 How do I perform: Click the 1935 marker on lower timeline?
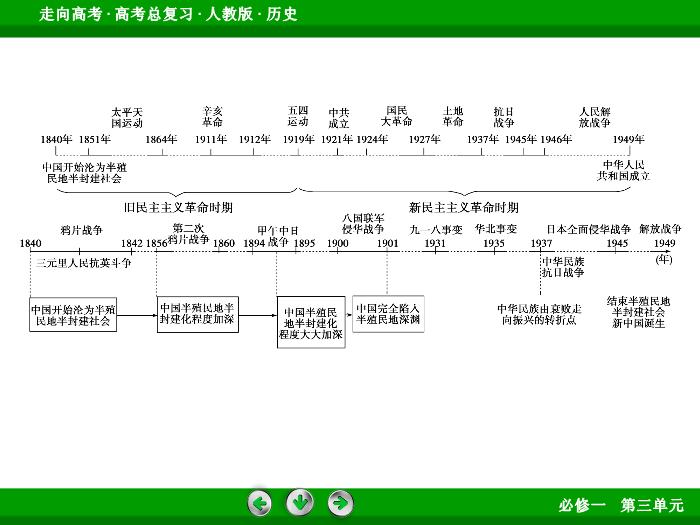494,243
